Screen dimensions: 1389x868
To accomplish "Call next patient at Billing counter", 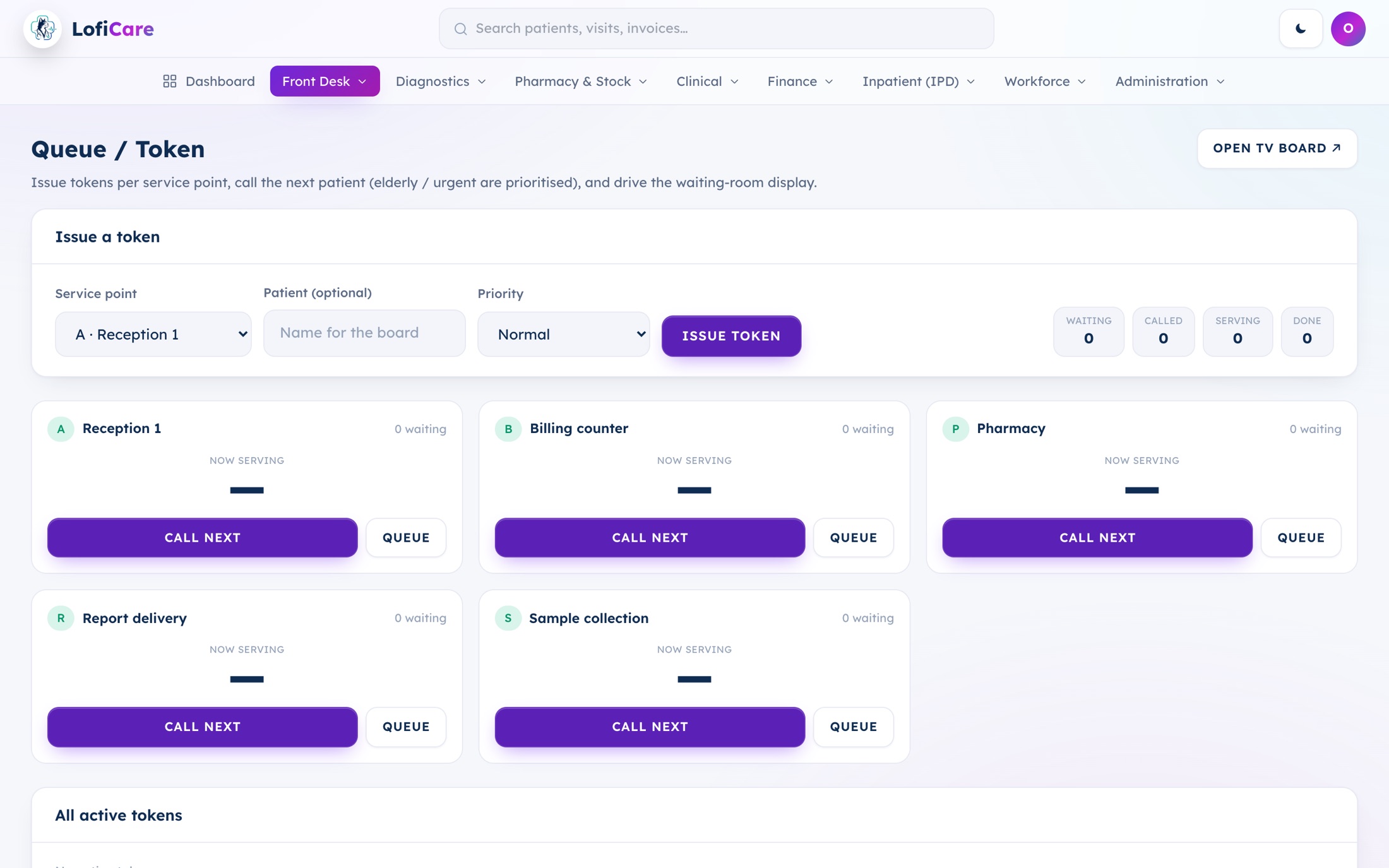I will pyautogui.click(x=650, y=537).
